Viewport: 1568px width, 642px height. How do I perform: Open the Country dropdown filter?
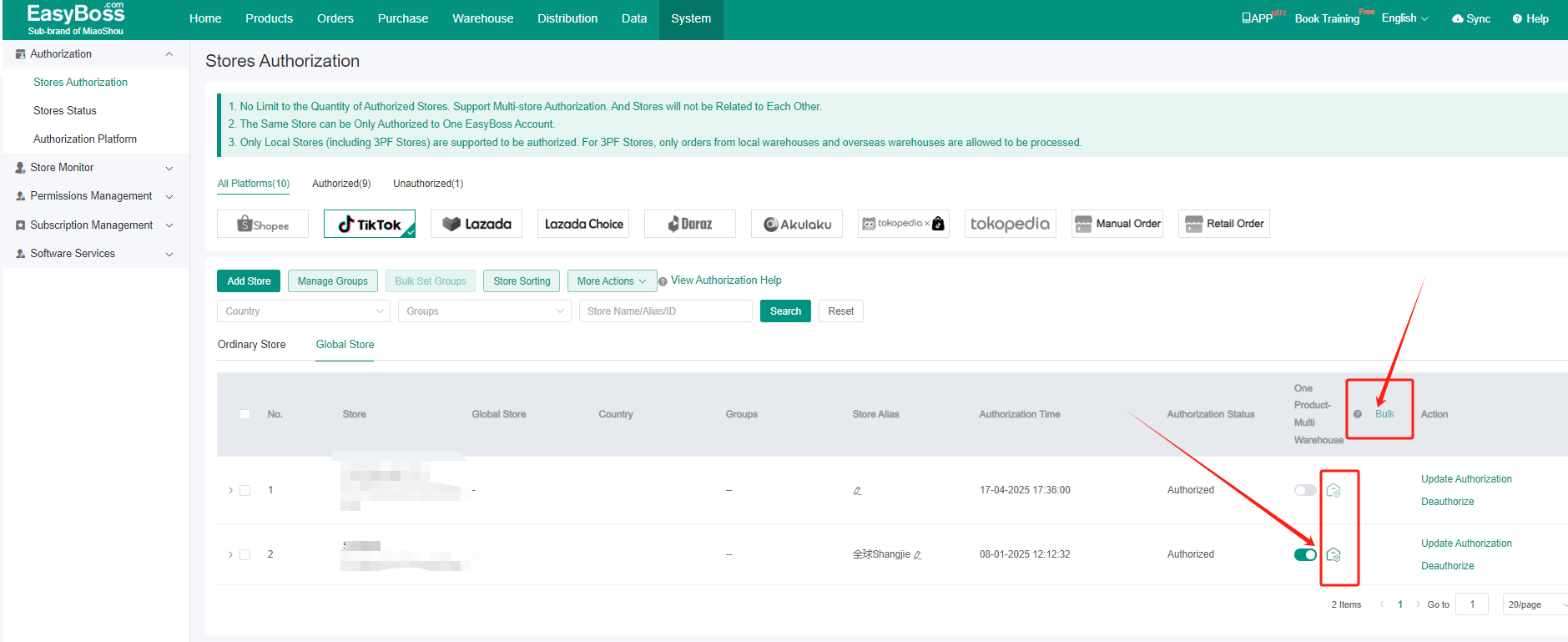(x=304, y=311)
